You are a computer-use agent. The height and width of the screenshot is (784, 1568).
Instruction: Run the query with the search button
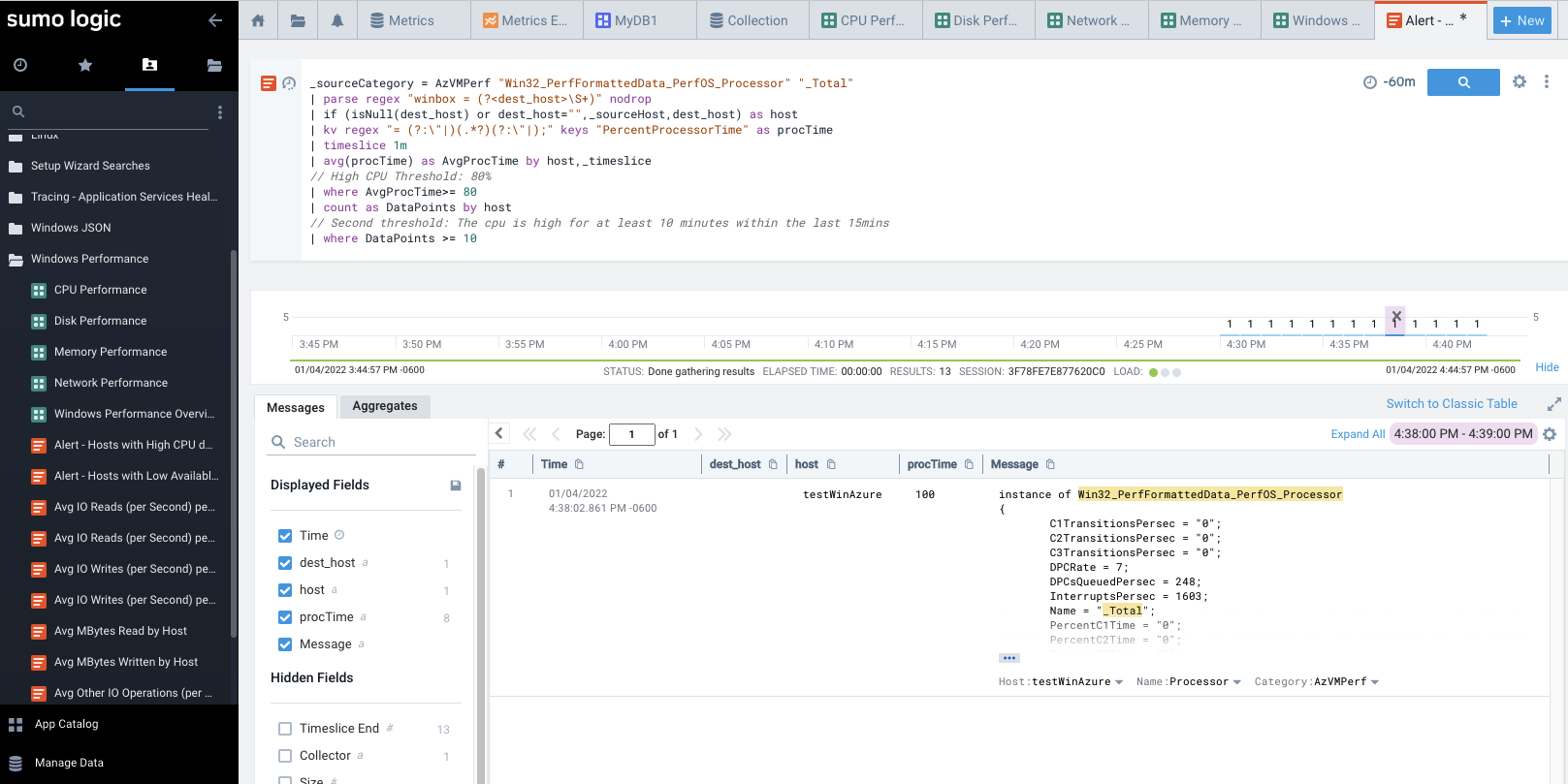point(1464,82)
